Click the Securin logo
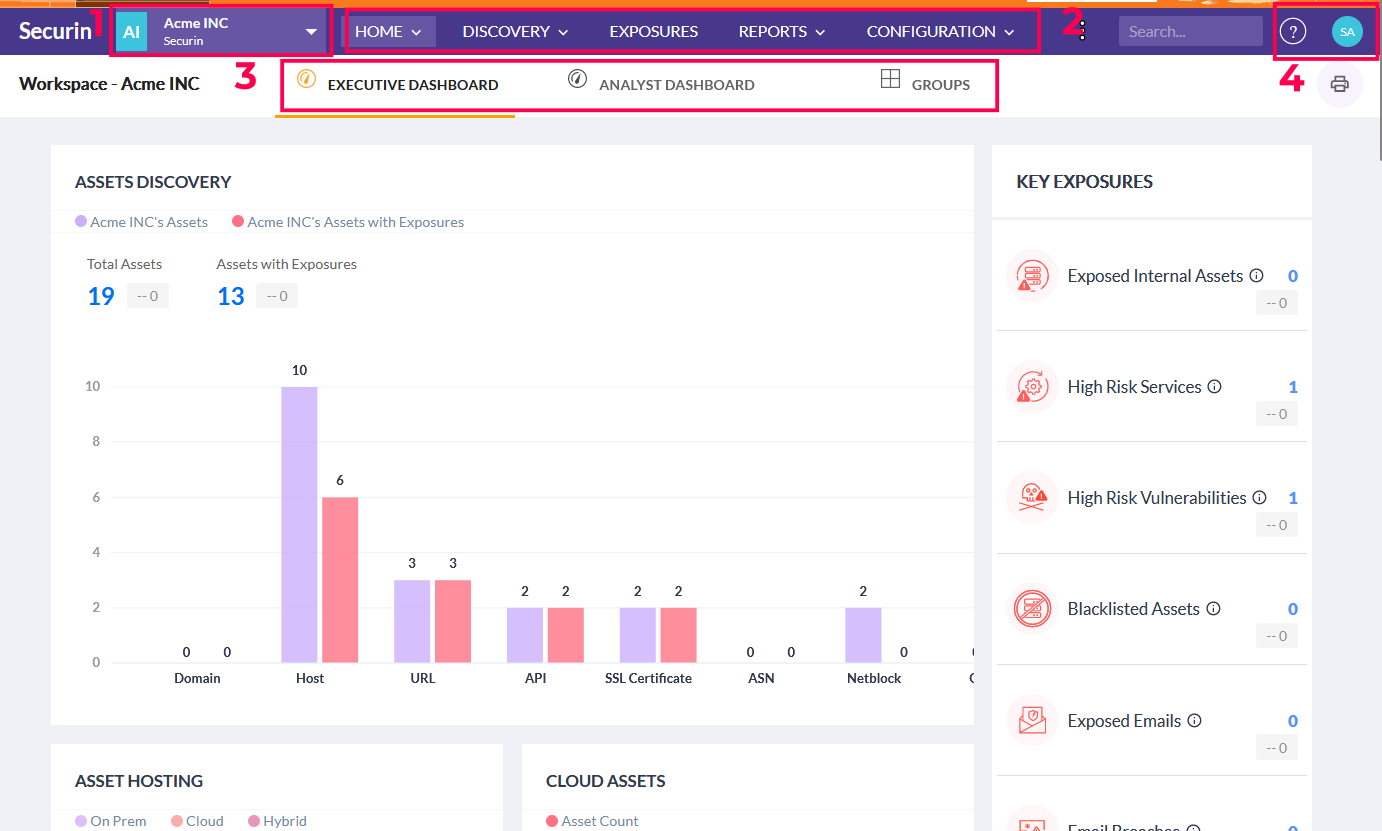1382x831 pixels. point(55,31)
